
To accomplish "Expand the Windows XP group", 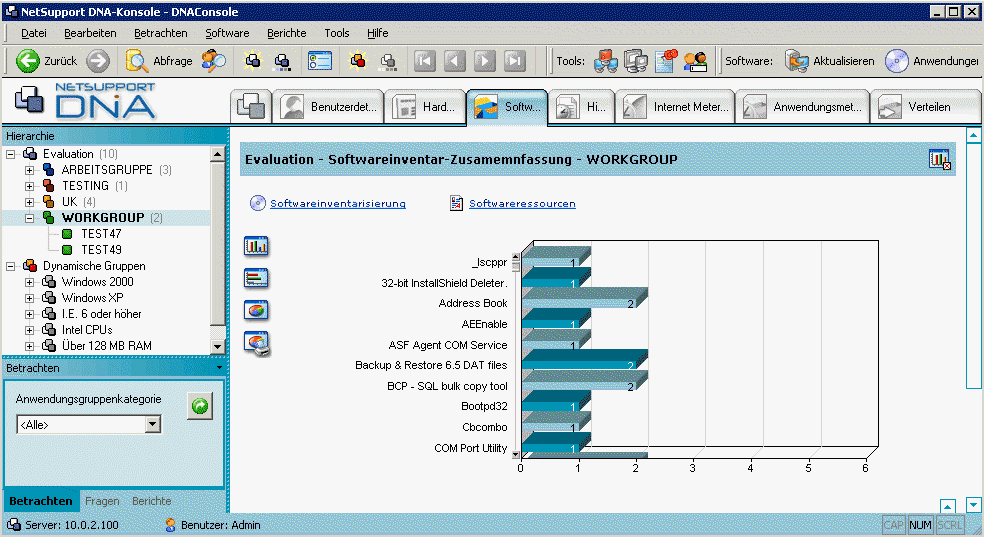I will coord(29,298).
